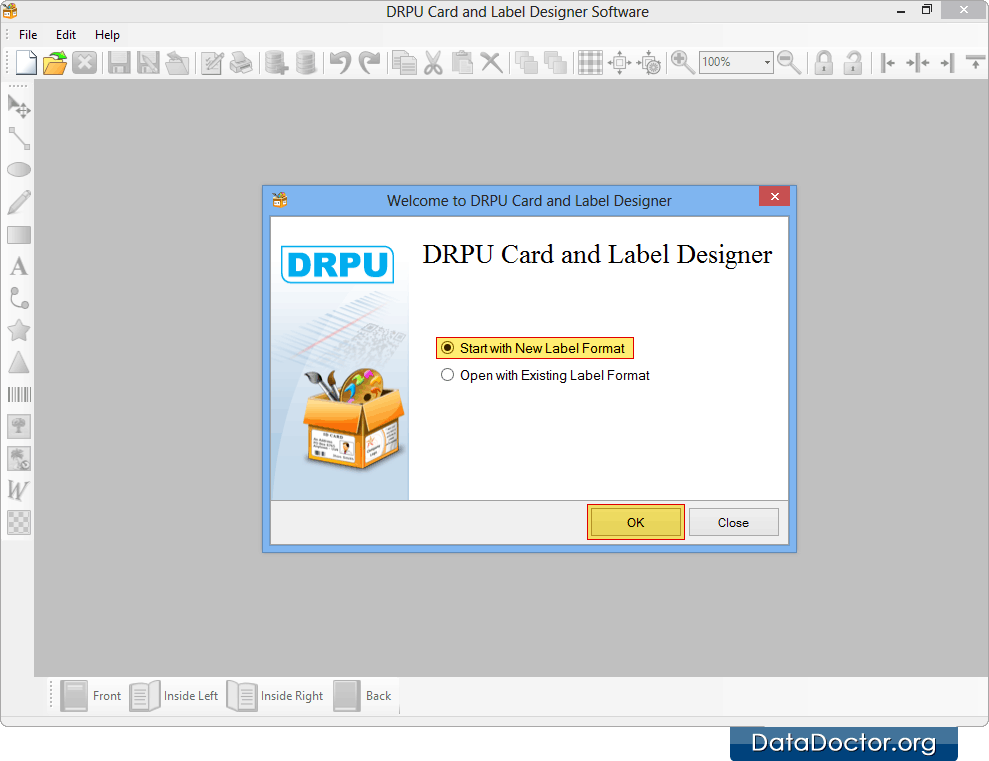Click the align right edge icon

pyautogui.click(x=947, y=62)
